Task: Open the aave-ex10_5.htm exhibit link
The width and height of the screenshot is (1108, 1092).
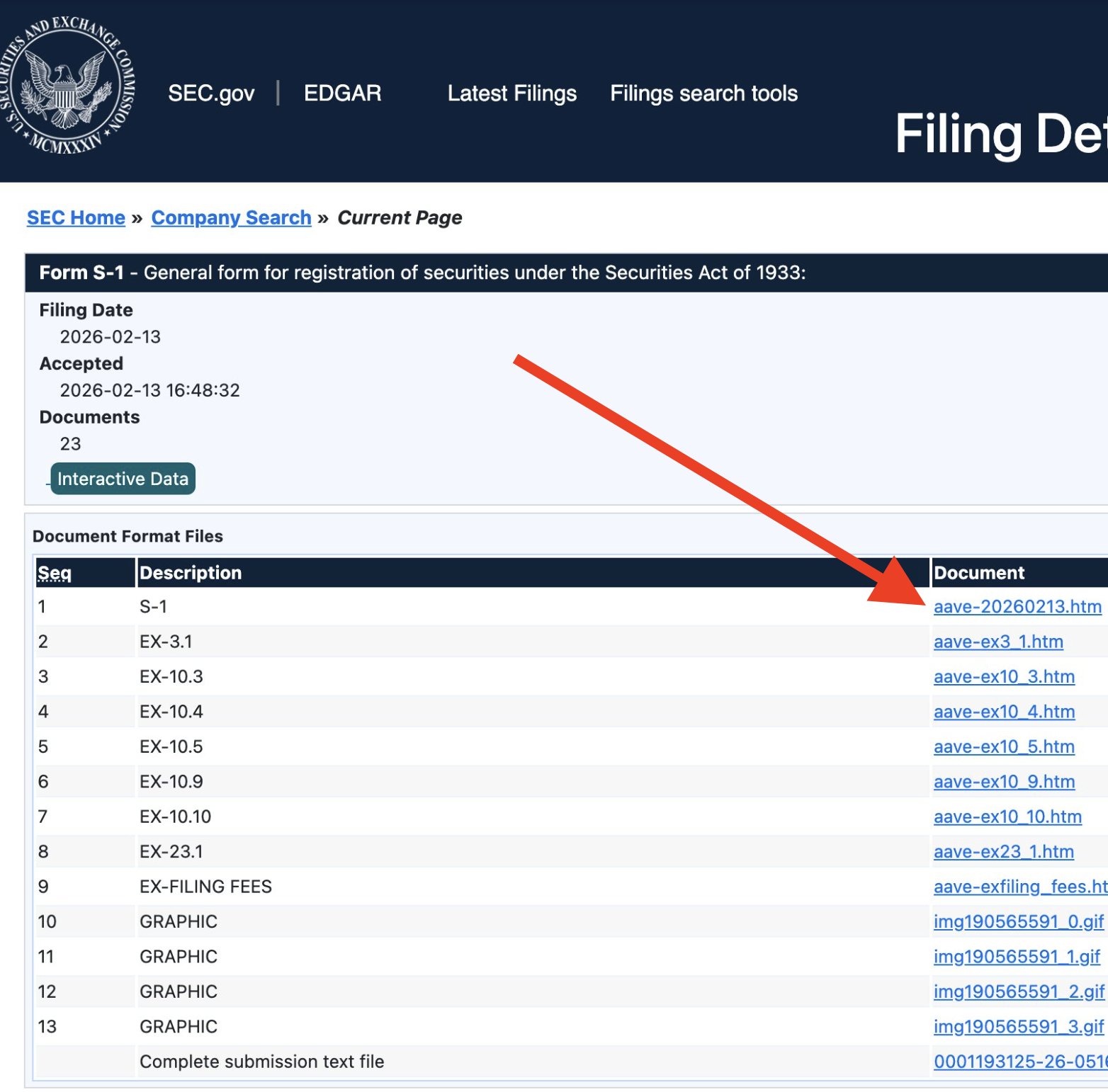Action: (1004, 747)
